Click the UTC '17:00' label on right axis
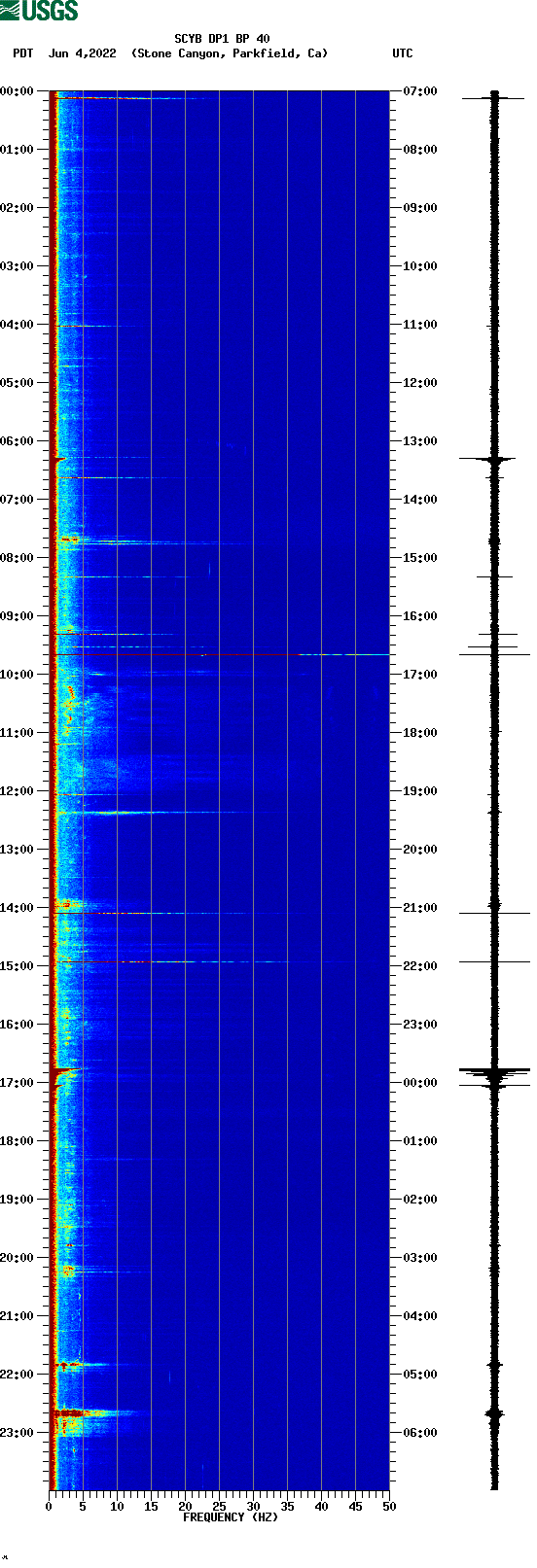This screenshot has height=1568, width=537. [x=420, y=675]
